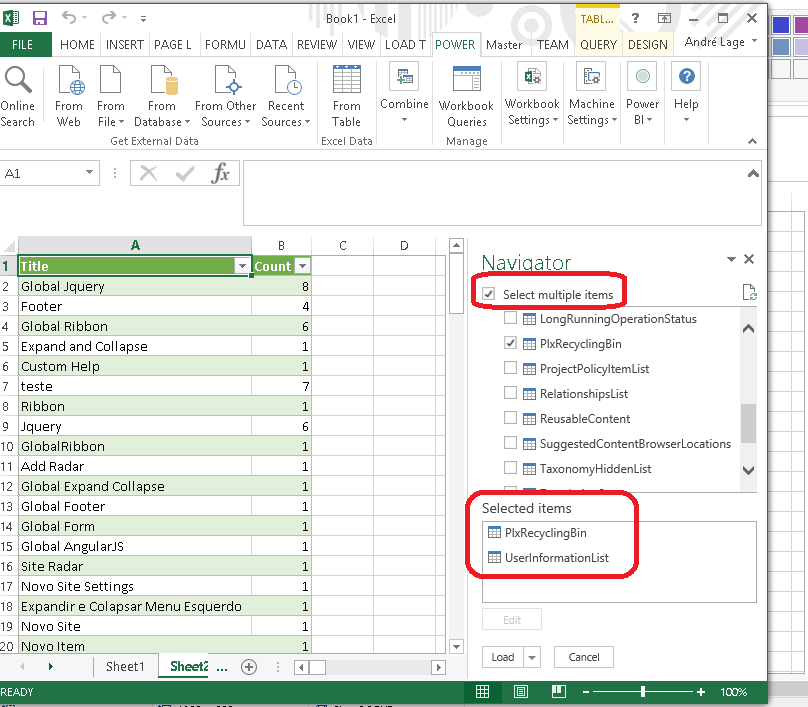808x707 pixels.
Task: Open the Load button dropdown arrow
Action: [532, 658]
